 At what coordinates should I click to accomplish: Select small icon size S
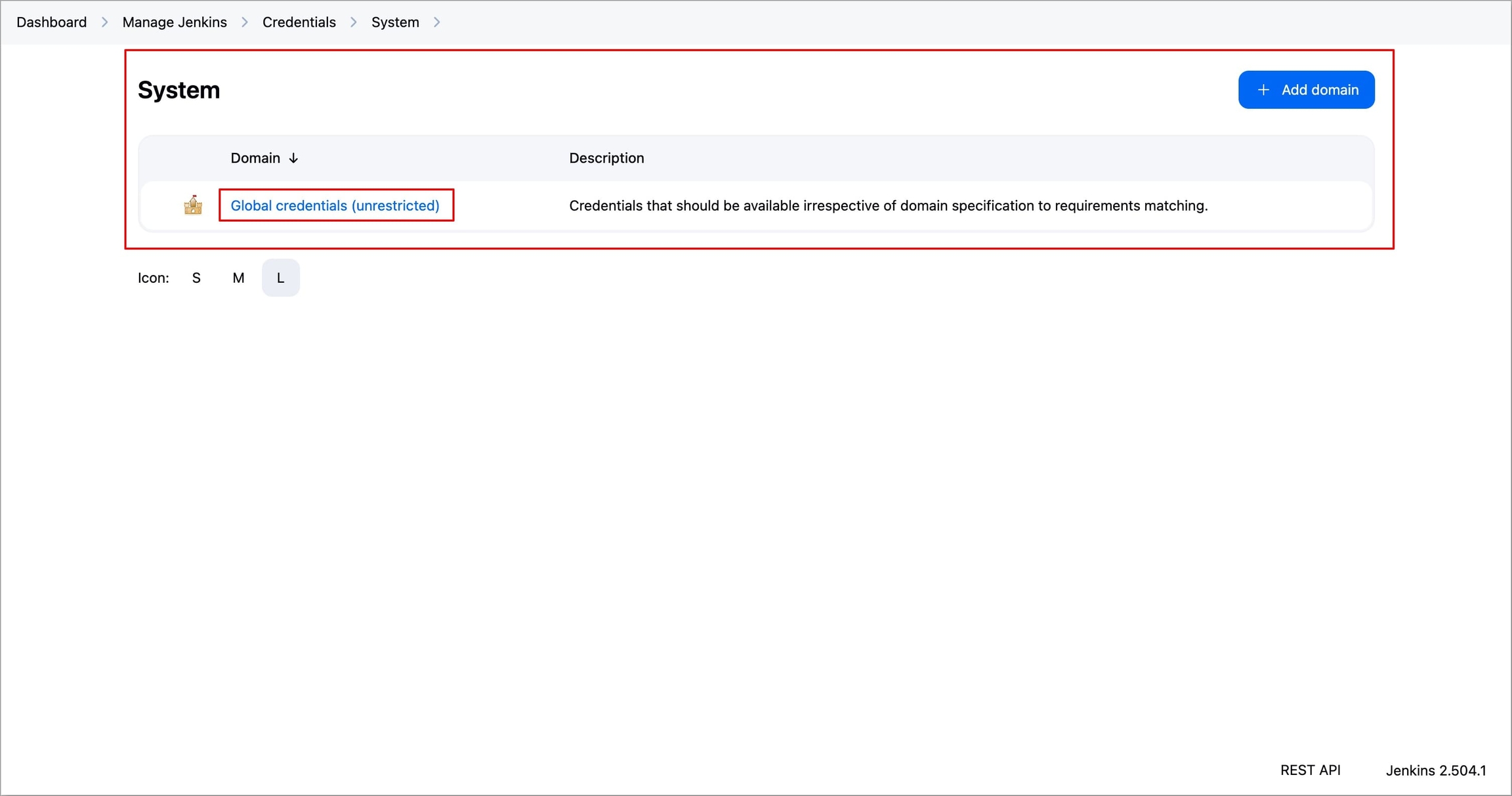tap(196, 278)
